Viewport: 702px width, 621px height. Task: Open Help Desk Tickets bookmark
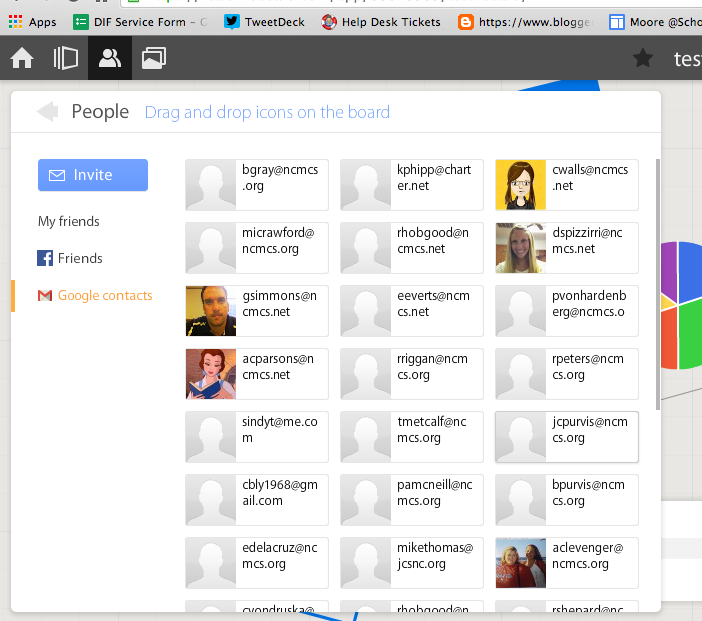[x=381, y=22]
